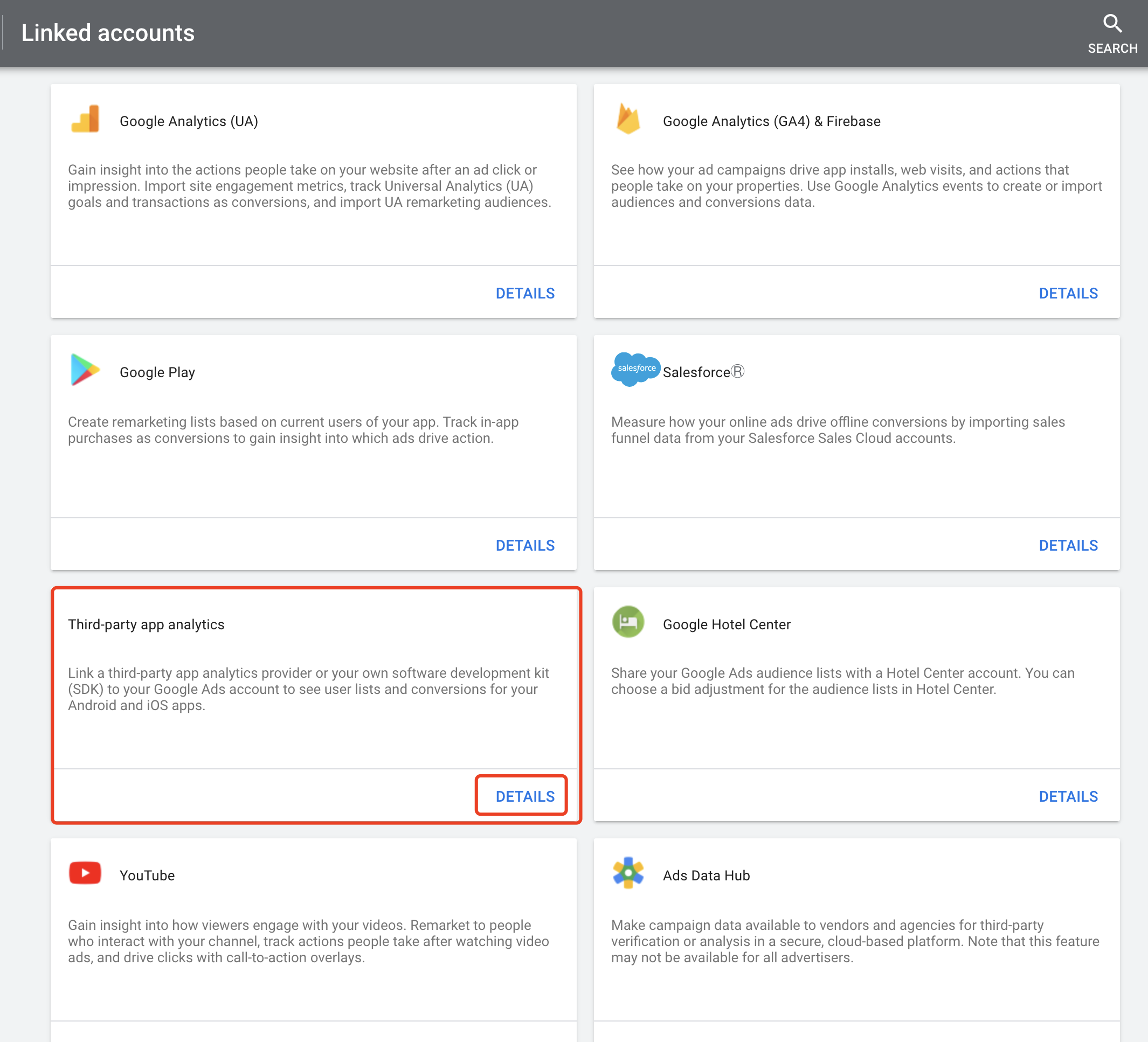The height and width of the screenshot is (1042, 1148).
Task: Click the YouTube play logo icon
Action: tap(85, 873)
